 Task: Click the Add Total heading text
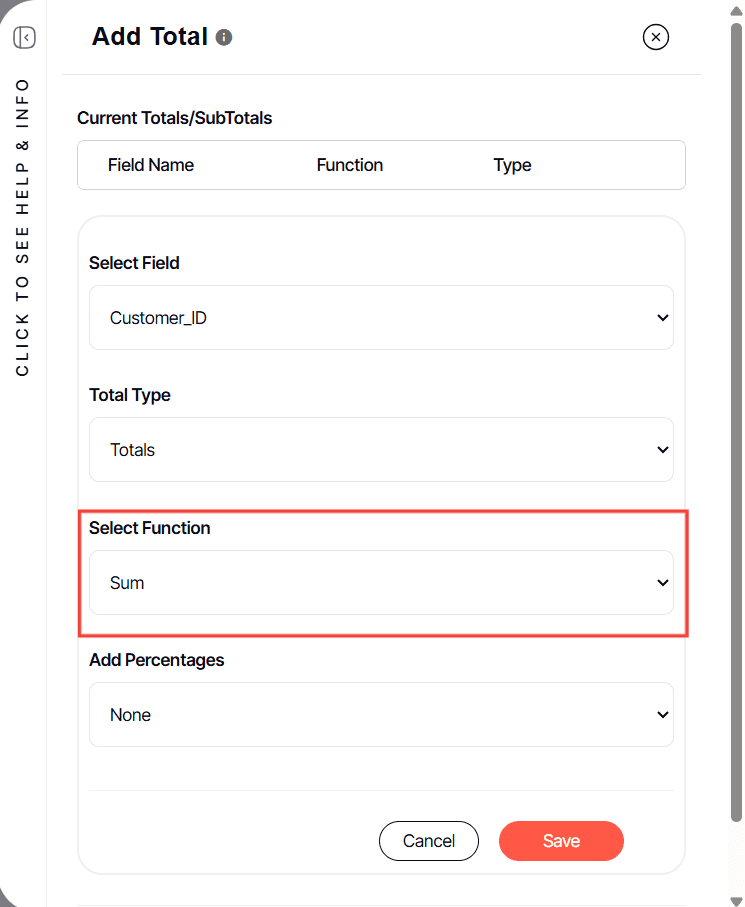click(x=150, y=37)
